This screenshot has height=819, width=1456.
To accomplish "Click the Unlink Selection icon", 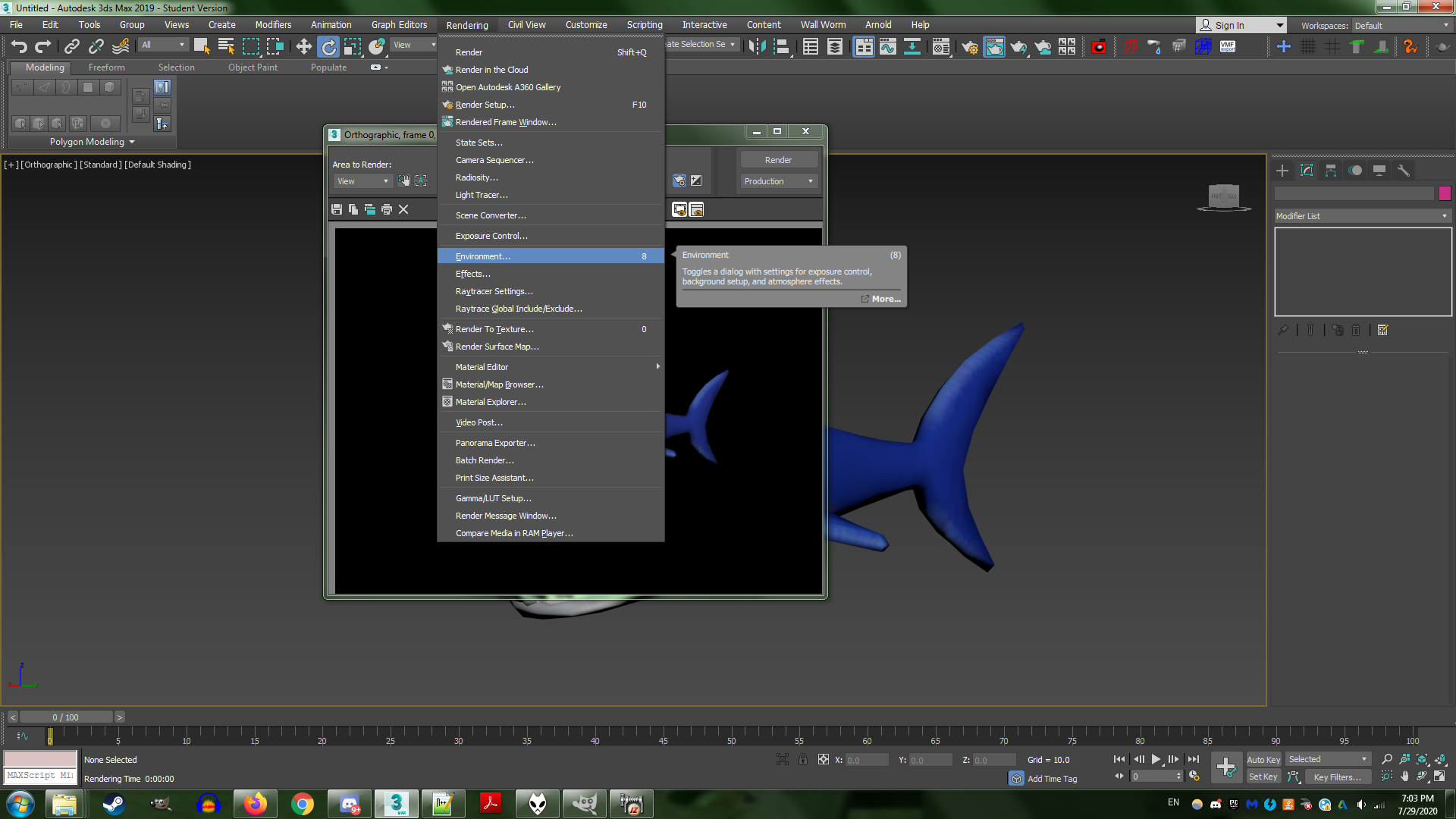I will (96, 47).
